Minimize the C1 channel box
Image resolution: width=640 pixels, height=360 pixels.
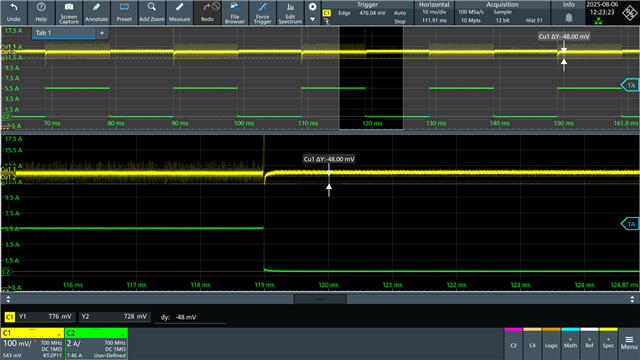click(x=59, y=334)
